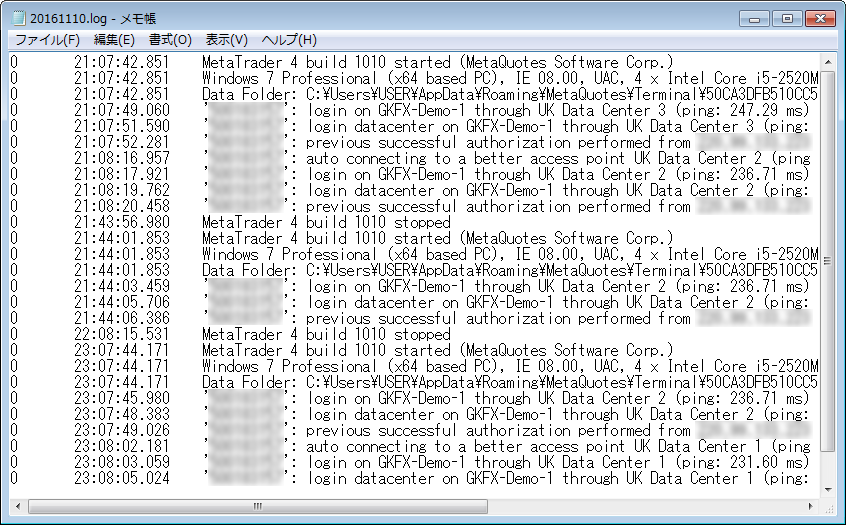Image resolution: width=846 pixels, height=525 pixels.
Task: Click timestamp 23:08:05.024
Action: point(122,478)
